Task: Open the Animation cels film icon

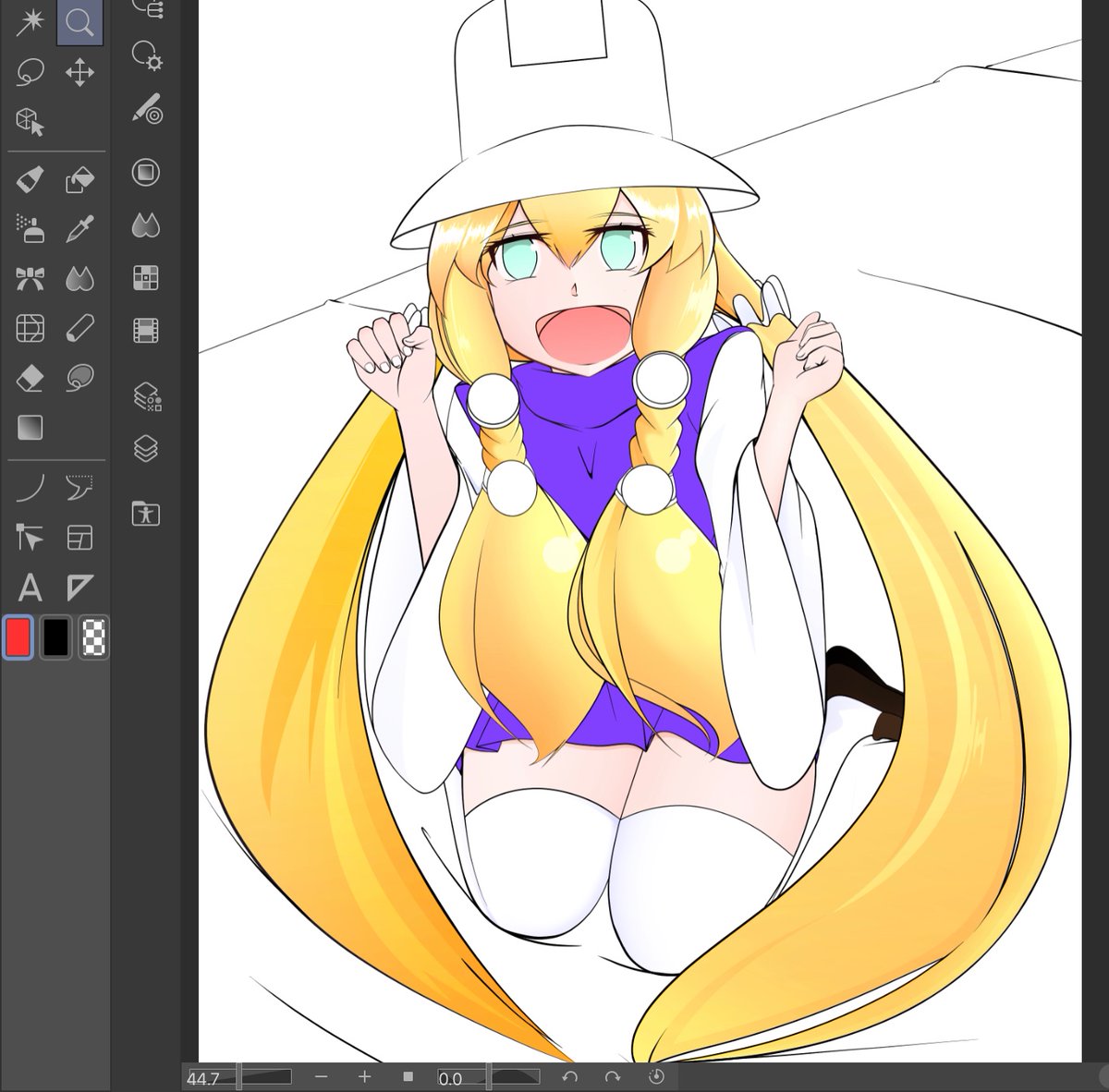Action: [x=146, y=329]
